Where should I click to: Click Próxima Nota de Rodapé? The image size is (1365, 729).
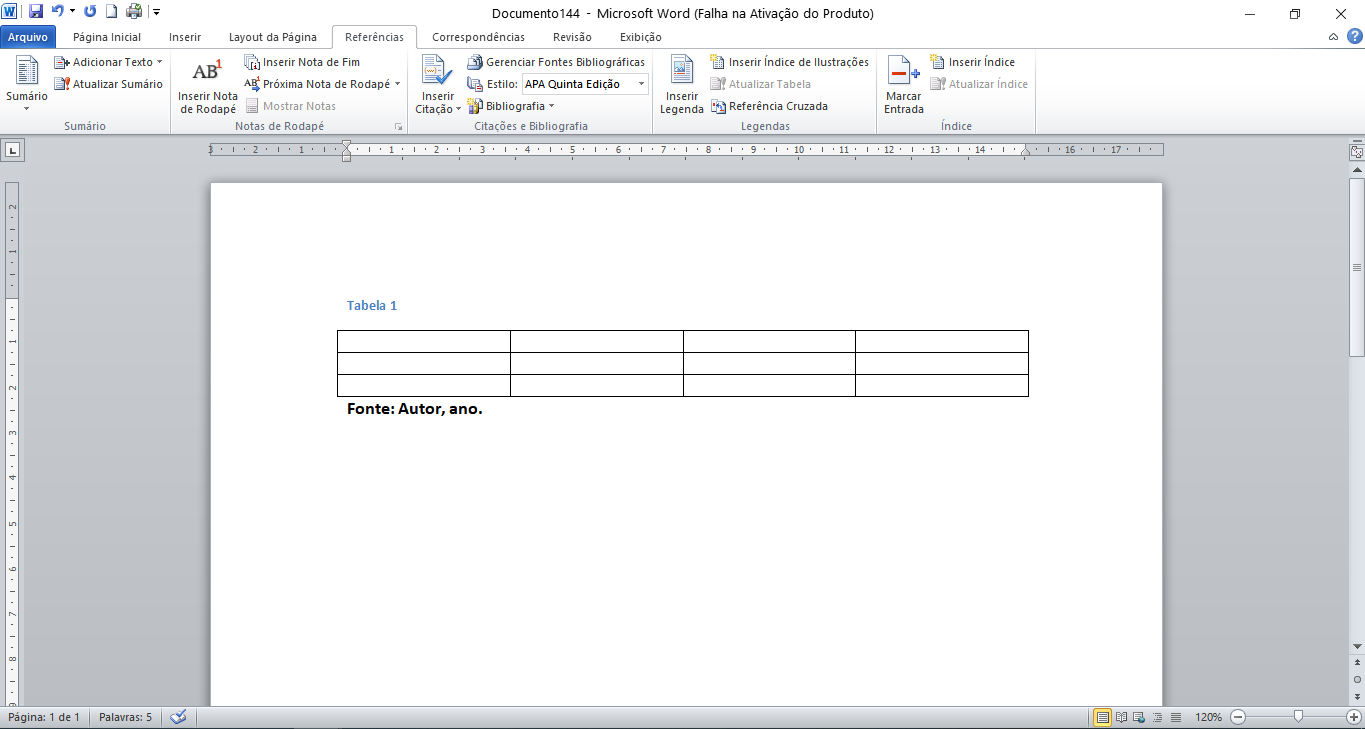(317, 84)
